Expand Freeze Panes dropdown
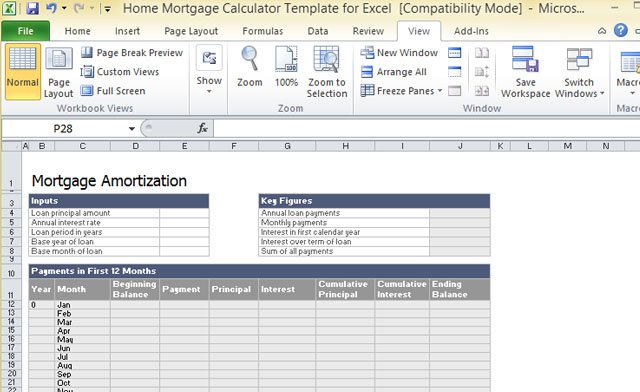 coord(402,91)
